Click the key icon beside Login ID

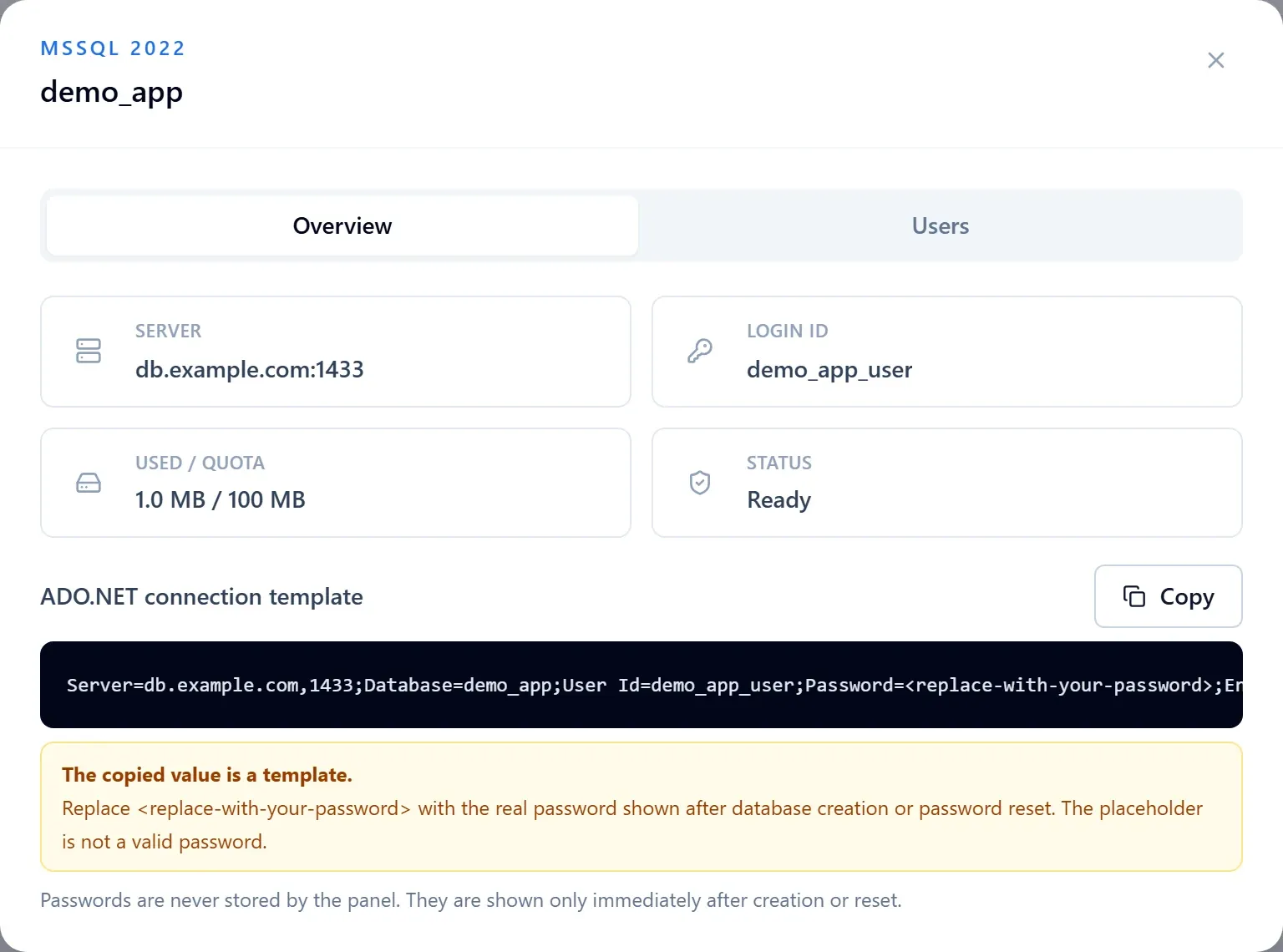click(700, 351)
